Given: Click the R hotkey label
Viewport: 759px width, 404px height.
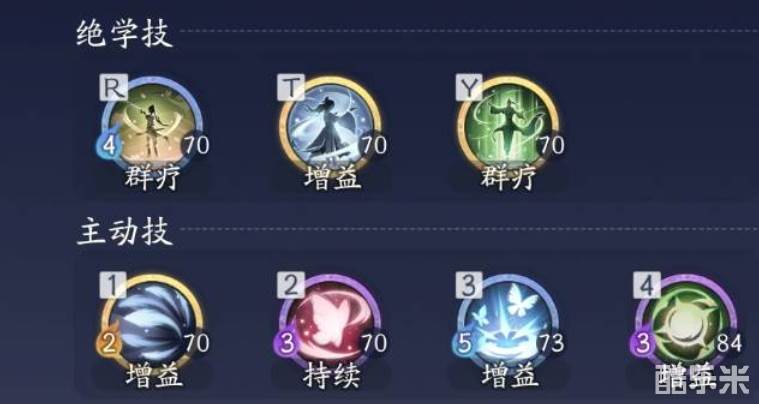Looking at the screenshot, I should point(113,87).
